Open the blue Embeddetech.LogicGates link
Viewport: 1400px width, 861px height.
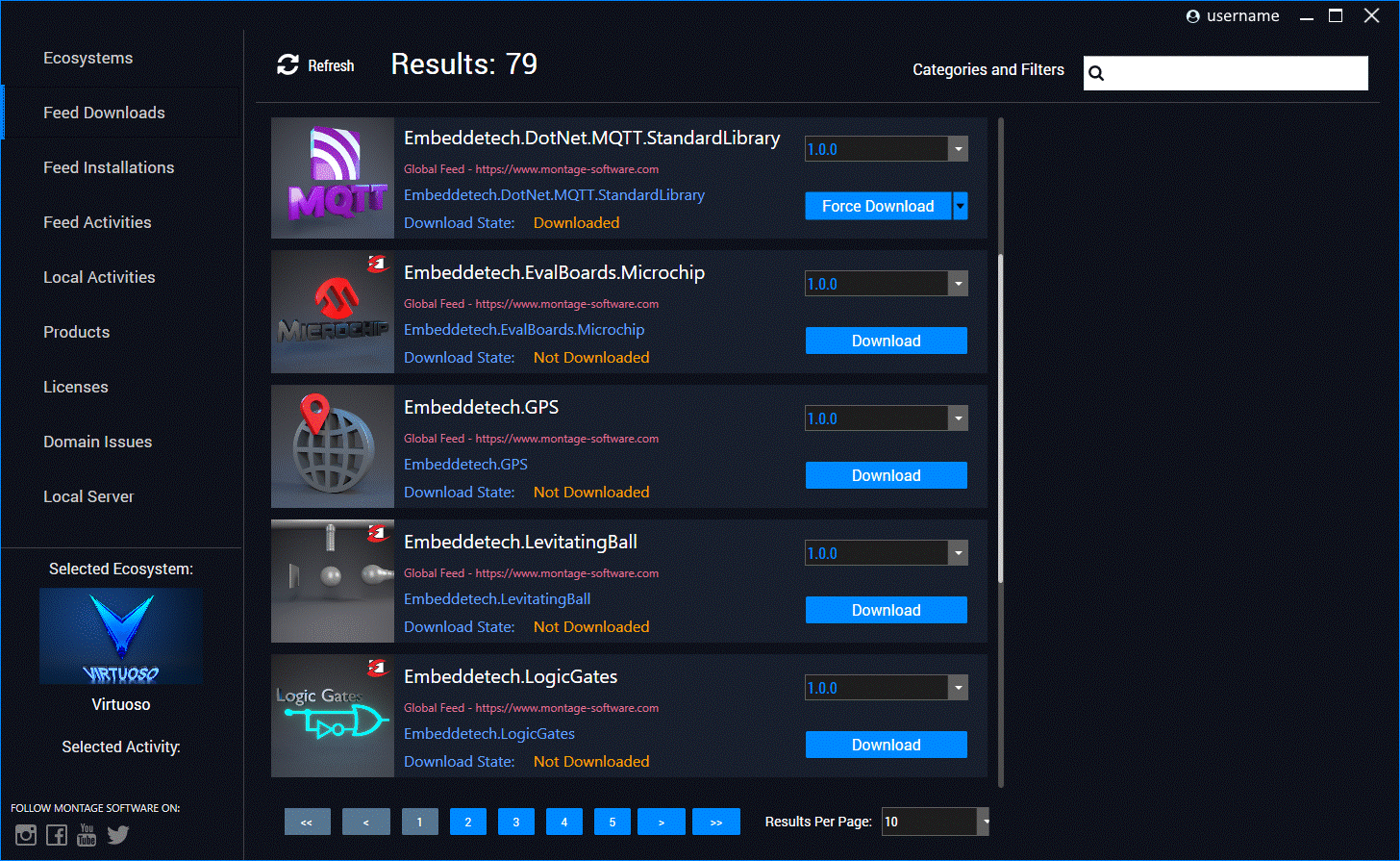click(x=489, y=733)
